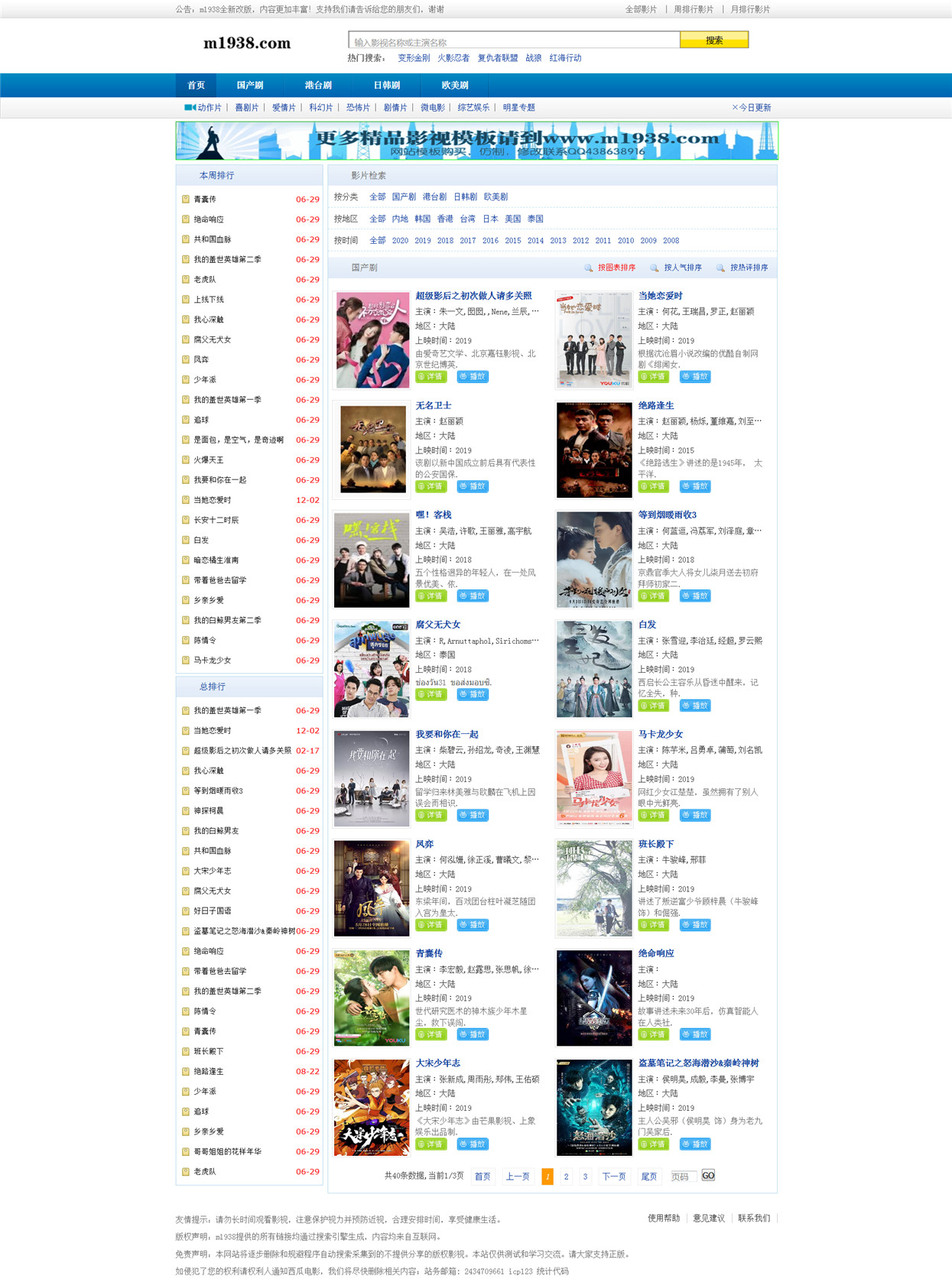This screenshot has width=952, height=1279.
Task: Go to page 2 in pagination
Action: coord(566,1177)
